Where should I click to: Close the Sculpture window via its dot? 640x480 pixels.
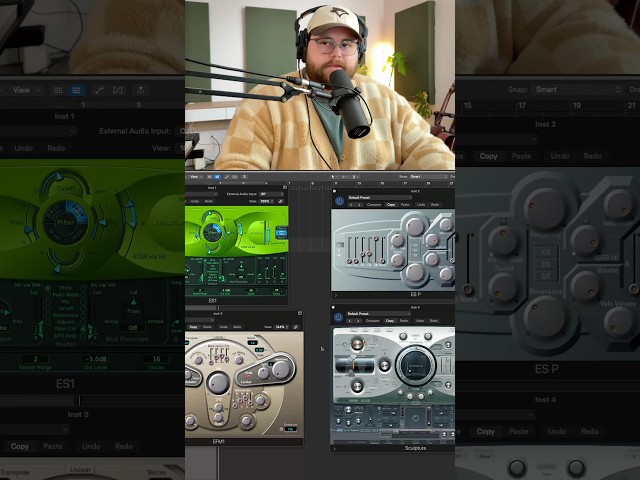tap(333, 307)
